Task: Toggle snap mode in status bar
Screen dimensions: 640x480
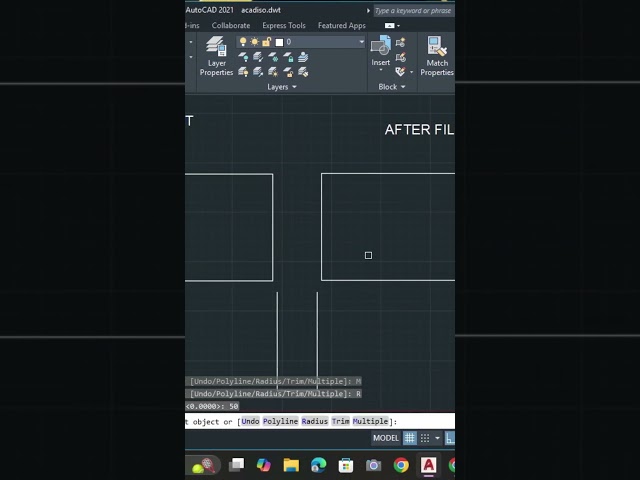Action: click(x=425, y=438)
